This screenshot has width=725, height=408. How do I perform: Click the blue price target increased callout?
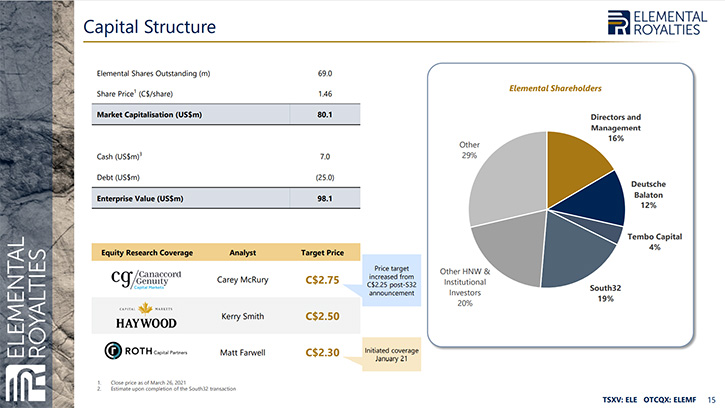(392, 280)
